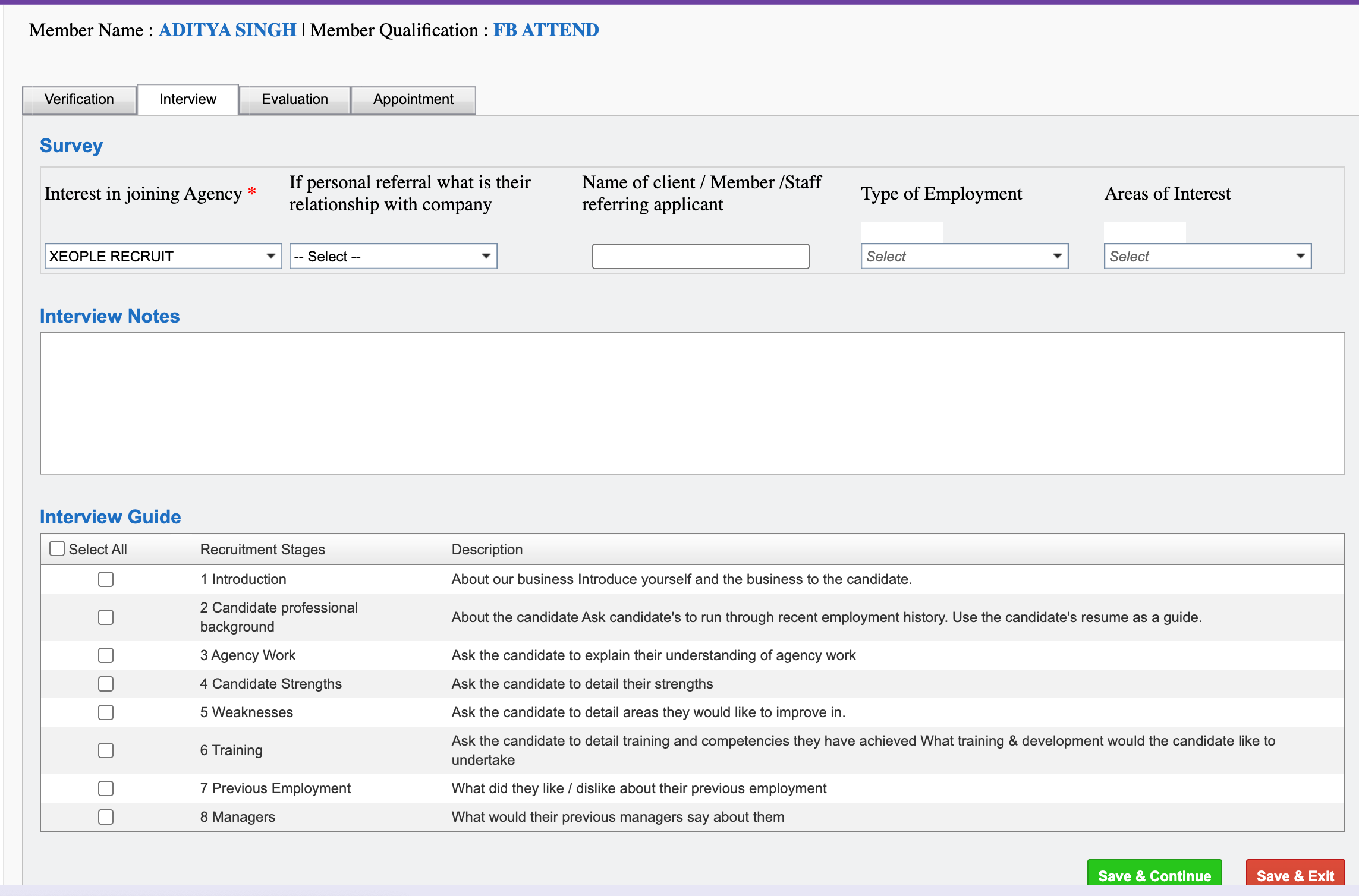Image resolution: width=1359 pixels, height=896 pixels.
Task: Check the 1 Introduction stage checkbox
Action: (106, 579)
